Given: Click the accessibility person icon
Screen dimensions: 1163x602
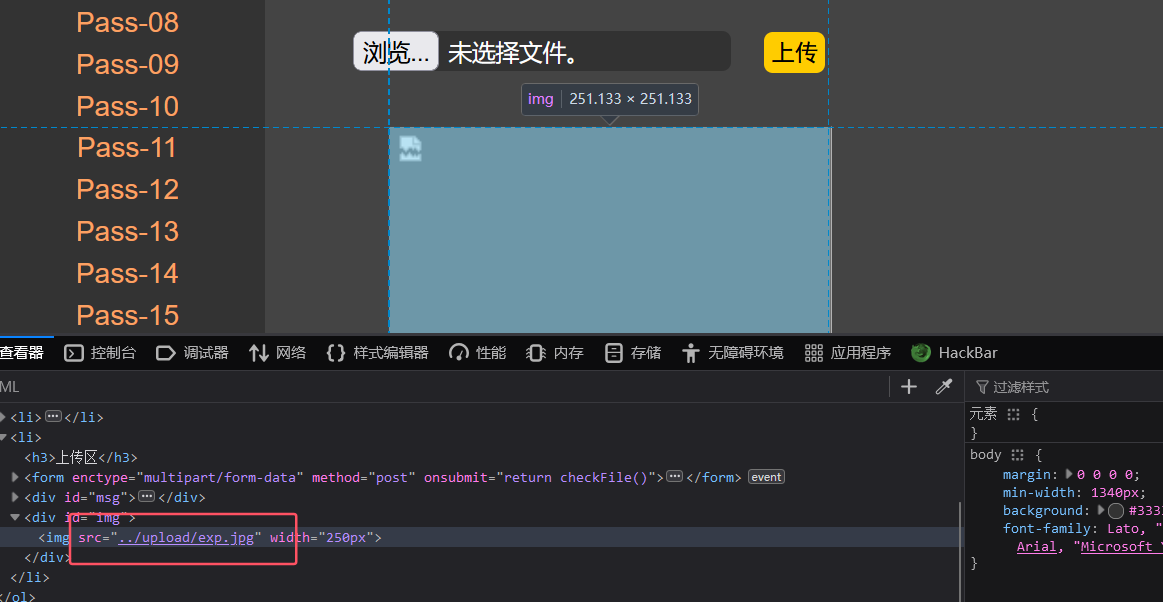Looking at the screenshot, I should pos(691,353).
